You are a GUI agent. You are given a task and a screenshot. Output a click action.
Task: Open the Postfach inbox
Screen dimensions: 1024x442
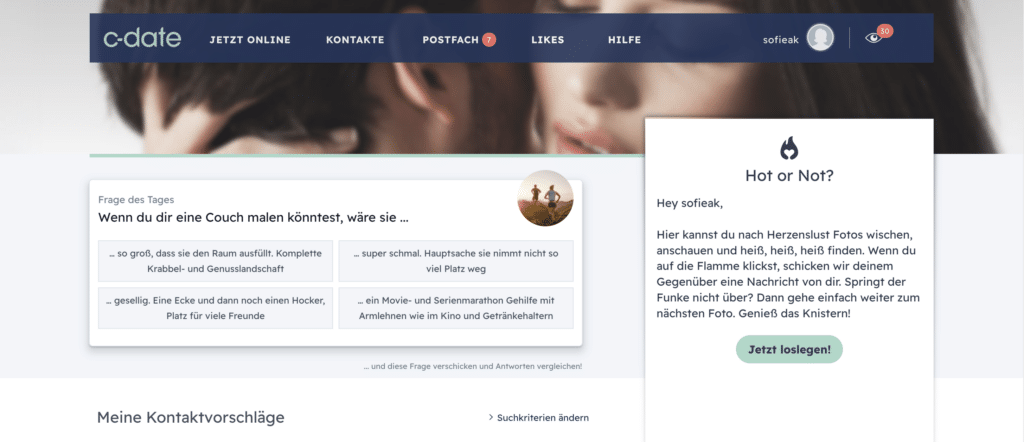[x=451, y=40]
